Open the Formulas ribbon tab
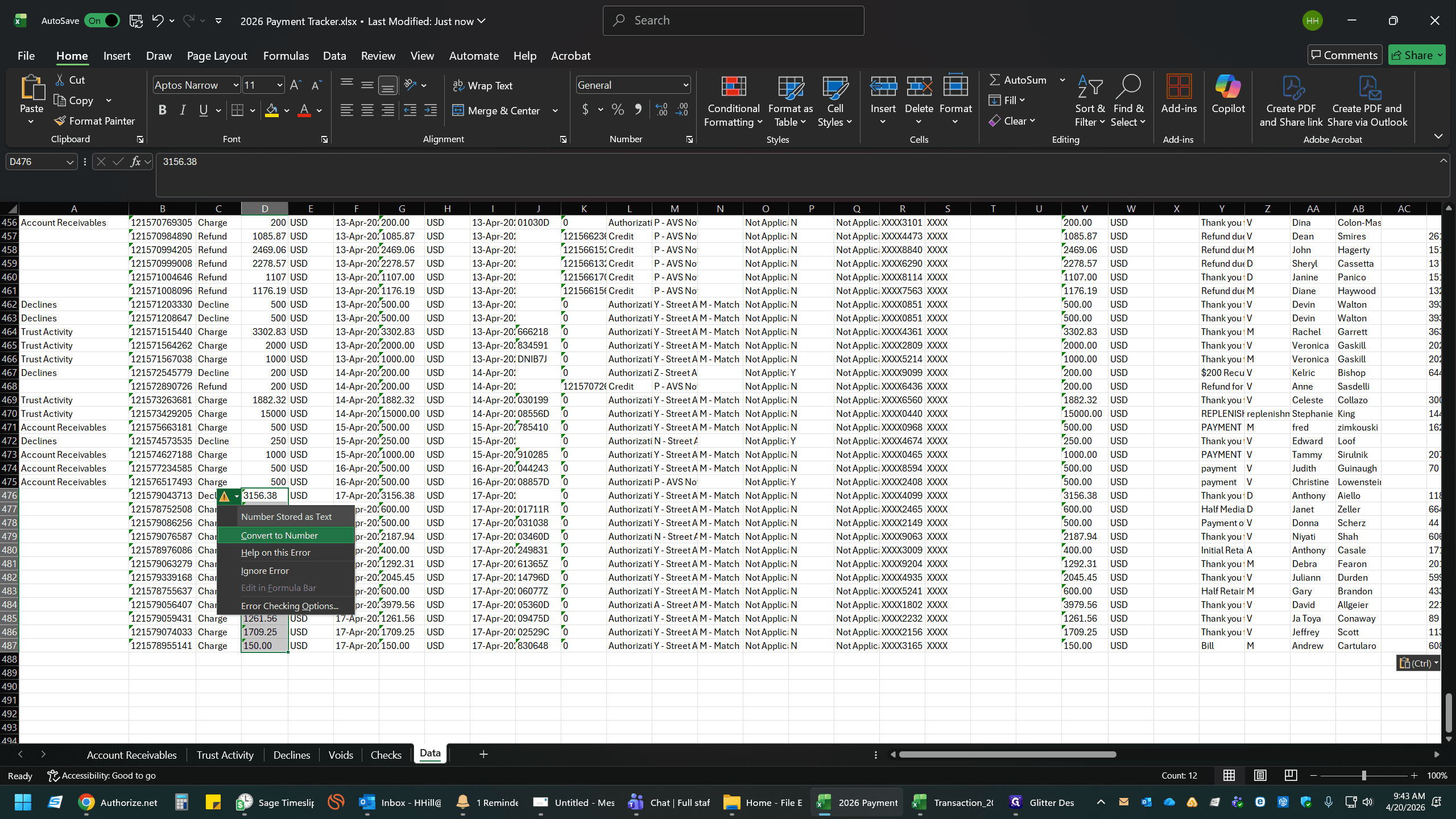 286,56
